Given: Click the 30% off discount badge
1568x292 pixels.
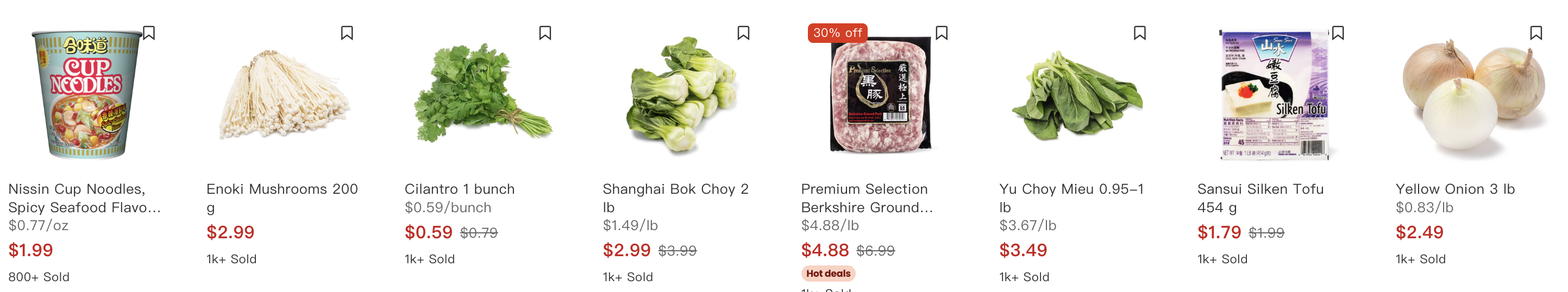Looking at the screenshot, I should [837, 33].
